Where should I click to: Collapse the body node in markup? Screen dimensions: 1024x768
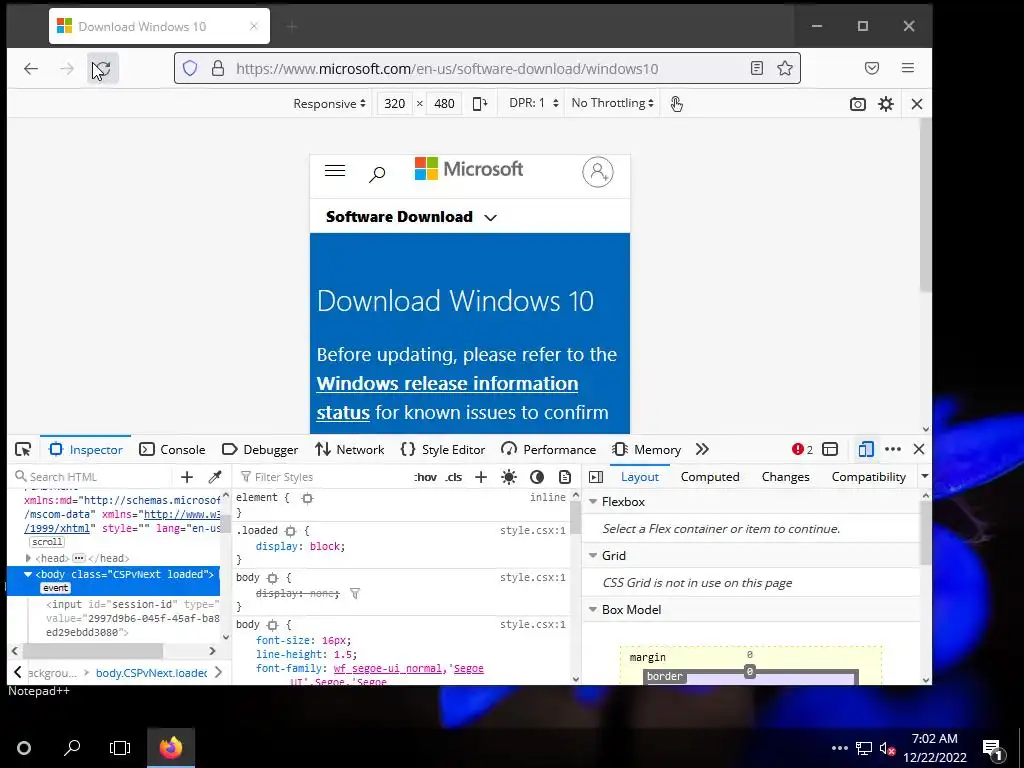[x=28, y=574]
